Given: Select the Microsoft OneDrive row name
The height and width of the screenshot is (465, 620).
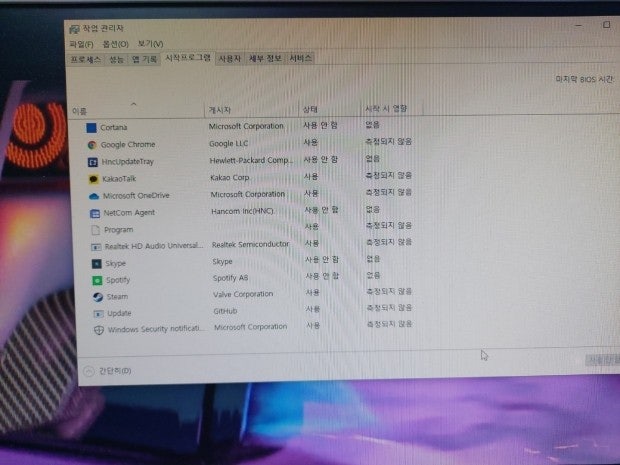Looking at the screenshot, I should tap(136, 196).
